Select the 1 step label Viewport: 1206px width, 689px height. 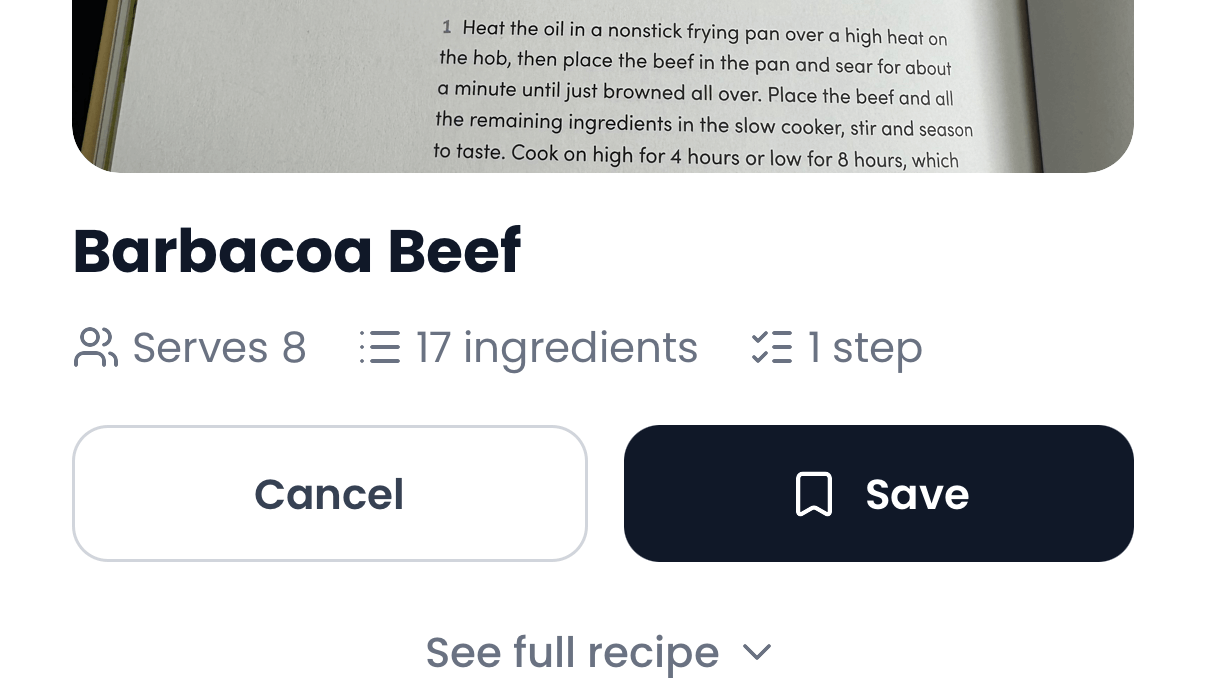(x=865, y=348)
